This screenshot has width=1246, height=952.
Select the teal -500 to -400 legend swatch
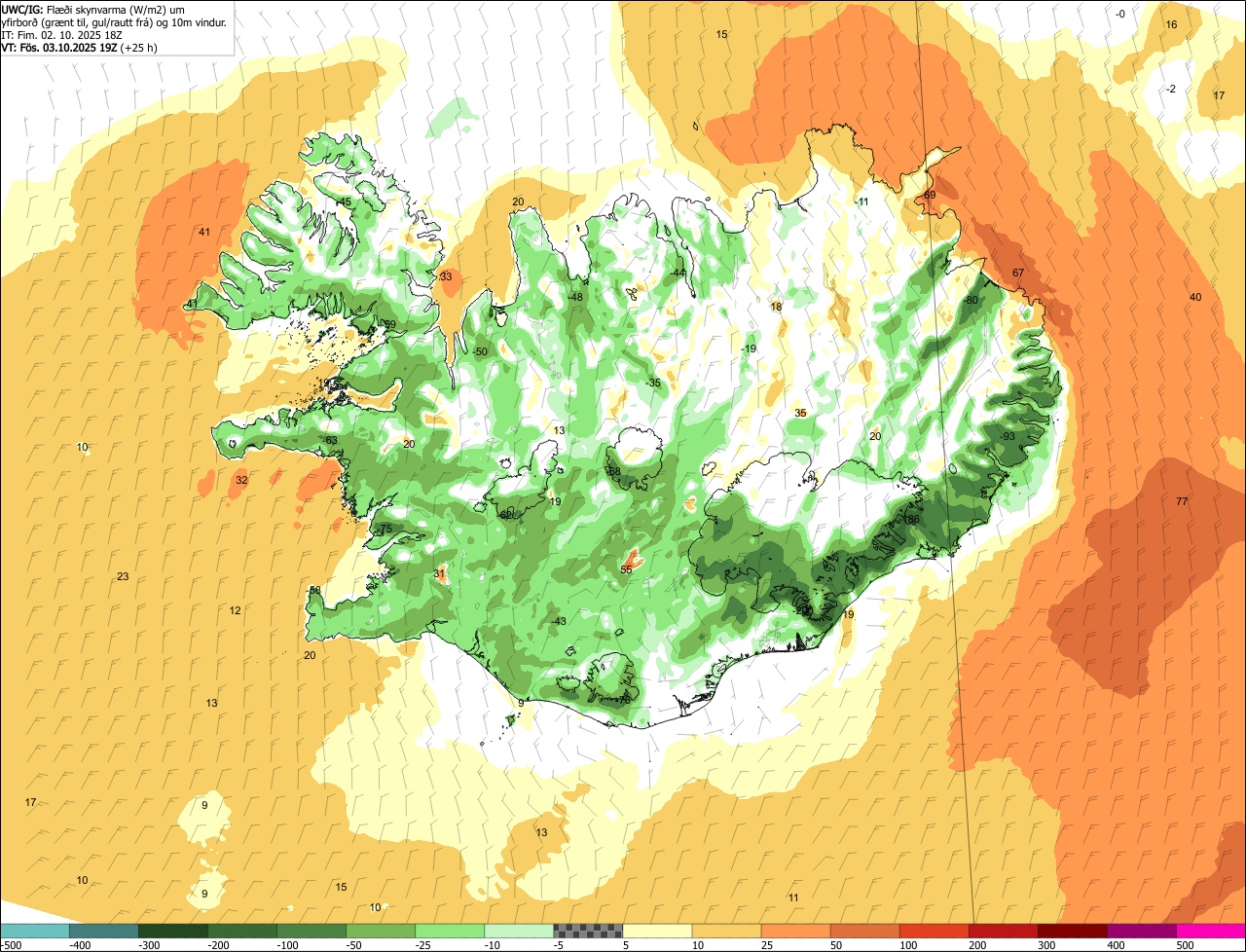(34, 932)
